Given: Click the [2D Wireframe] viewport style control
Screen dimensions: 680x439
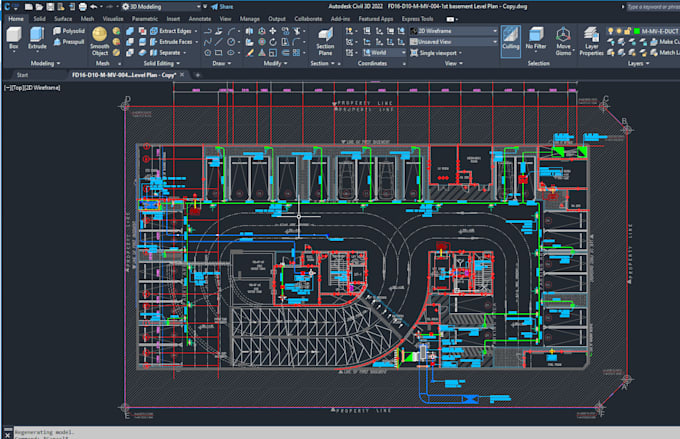Looking at the screenshot, I should pyautogui.click(x=42, y=88).
